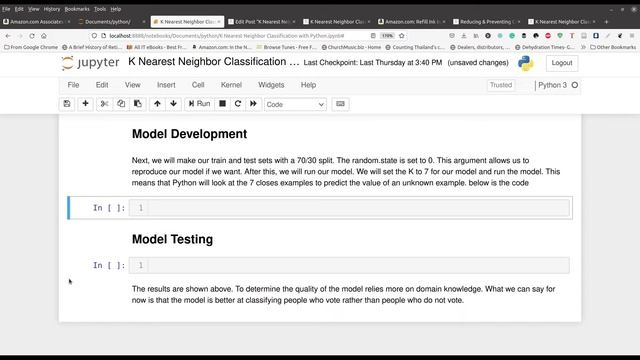This screenshot has height=360, width=640.
Task: Open the Jupyter Edit menu
Action: point(102,85)
